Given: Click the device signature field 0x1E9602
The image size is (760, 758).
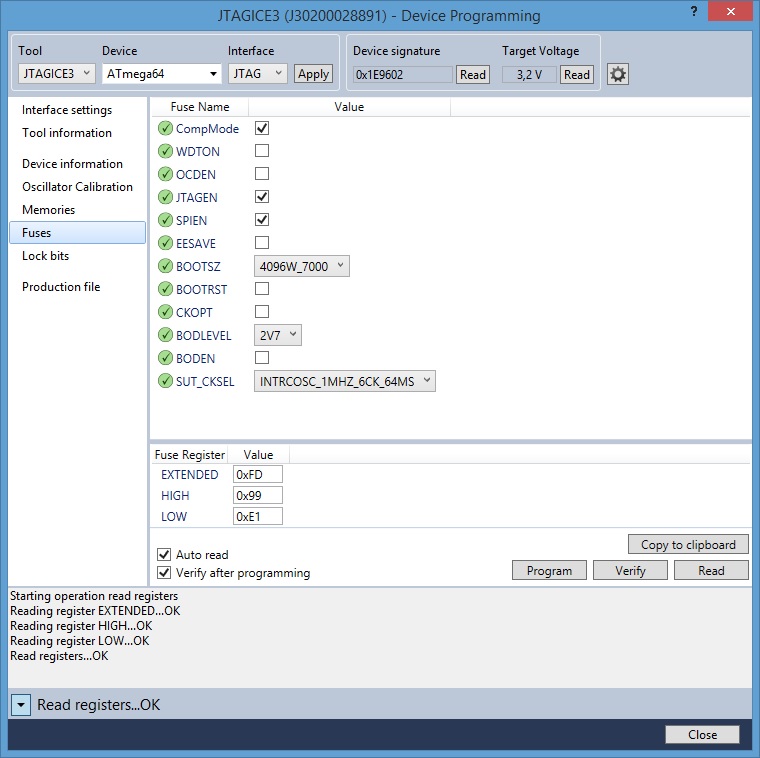Looking at the screenshot, I should [x=403, y=75].
